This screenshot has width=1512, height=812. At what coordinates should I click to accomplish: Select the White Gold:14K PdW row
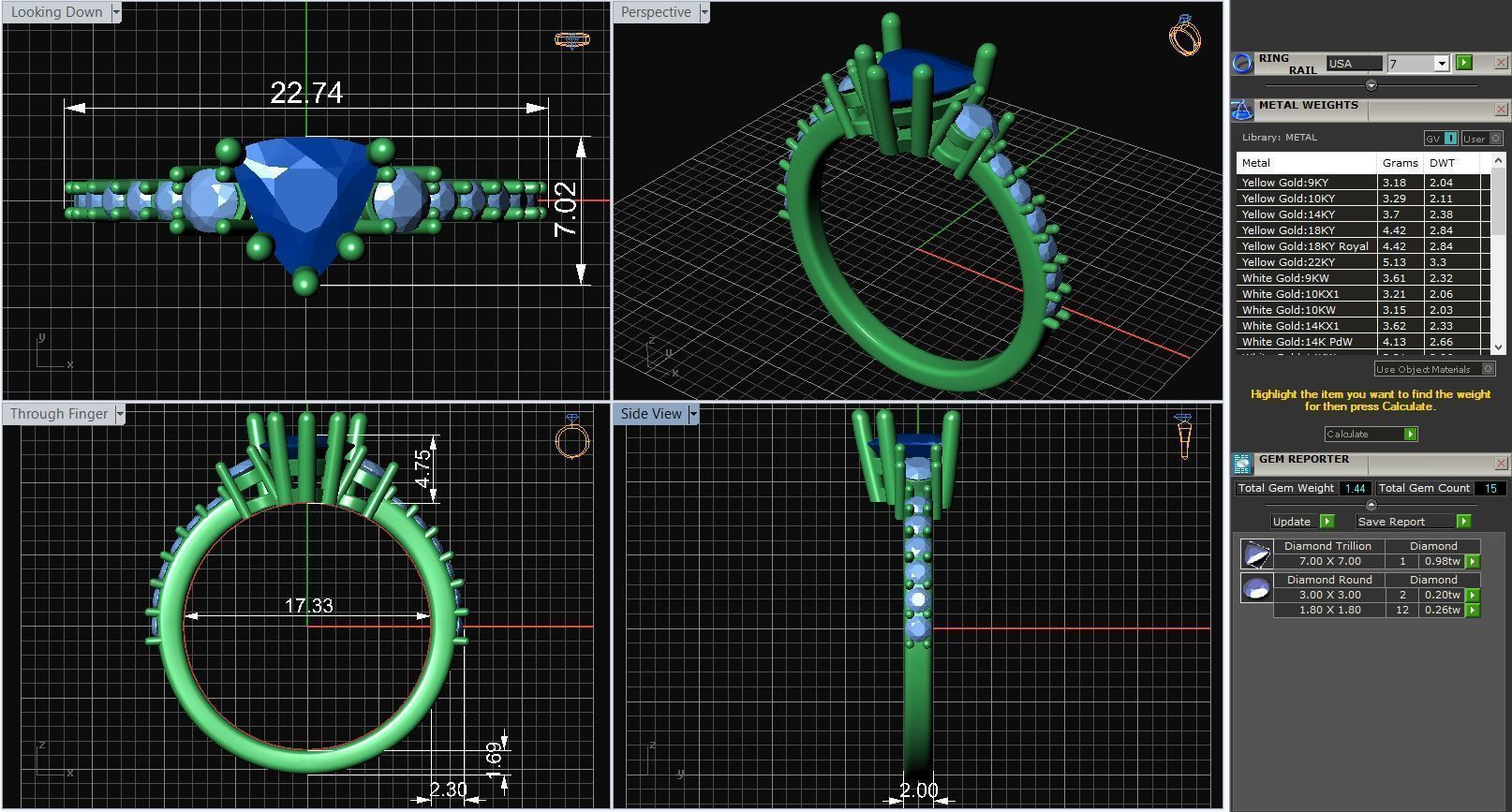(x=1362, y=342)
